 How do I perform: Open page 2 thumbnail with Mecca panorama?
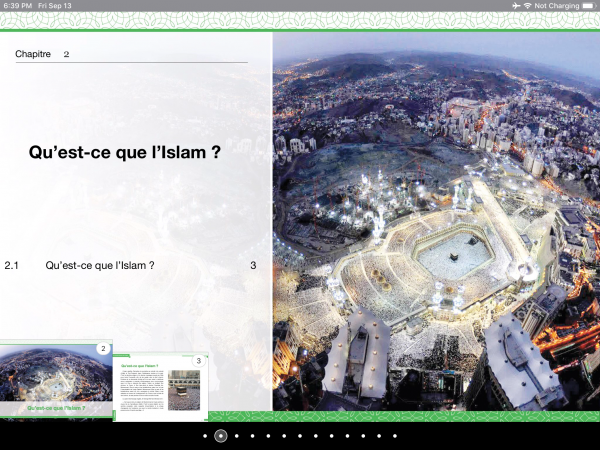point(55,380)
